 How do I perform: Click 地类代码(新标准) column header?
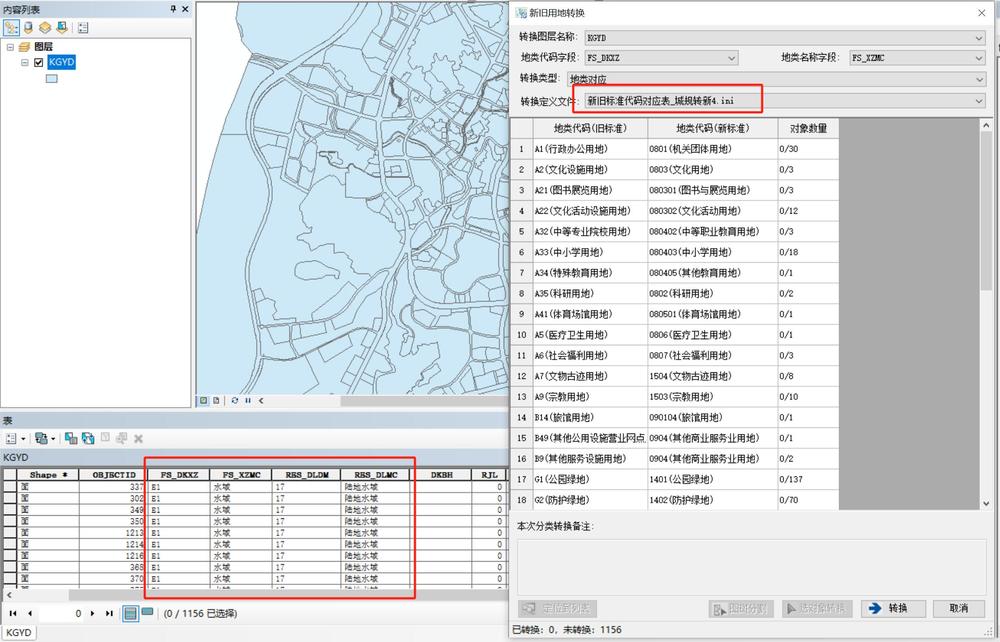point(712,128)
